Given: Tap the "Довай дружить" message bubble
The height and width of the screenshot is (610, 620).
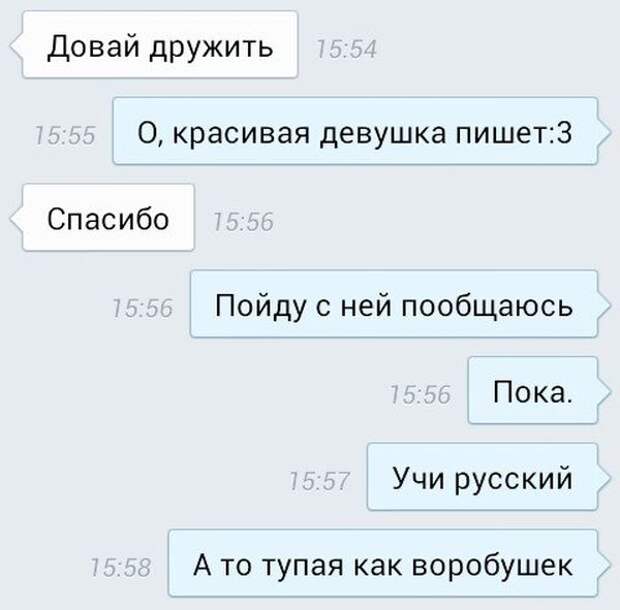Looking at the screenshot, I should [160, 45].
